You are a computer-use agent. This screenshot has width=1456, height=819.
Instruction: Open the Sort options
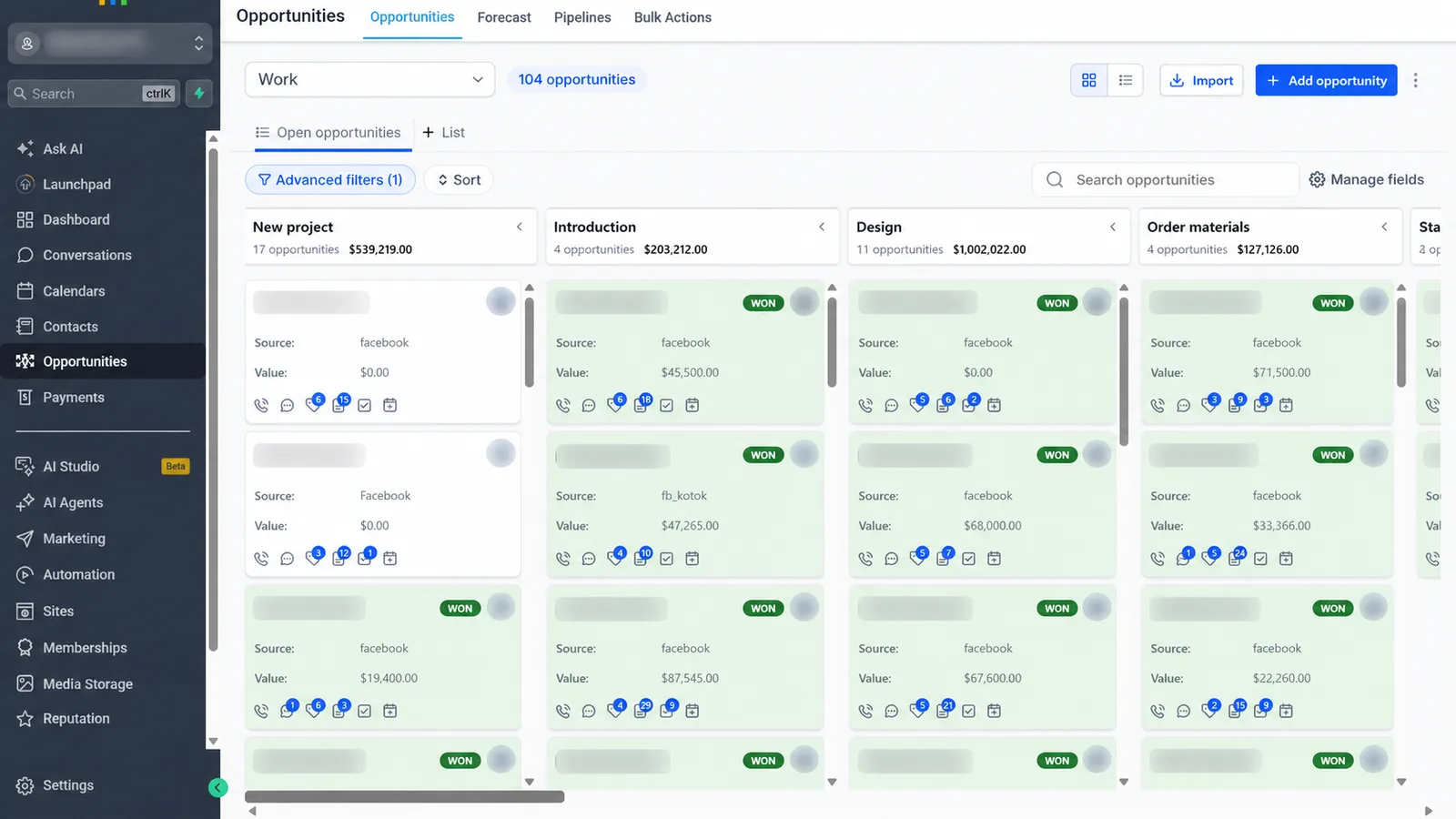(459, 179)
